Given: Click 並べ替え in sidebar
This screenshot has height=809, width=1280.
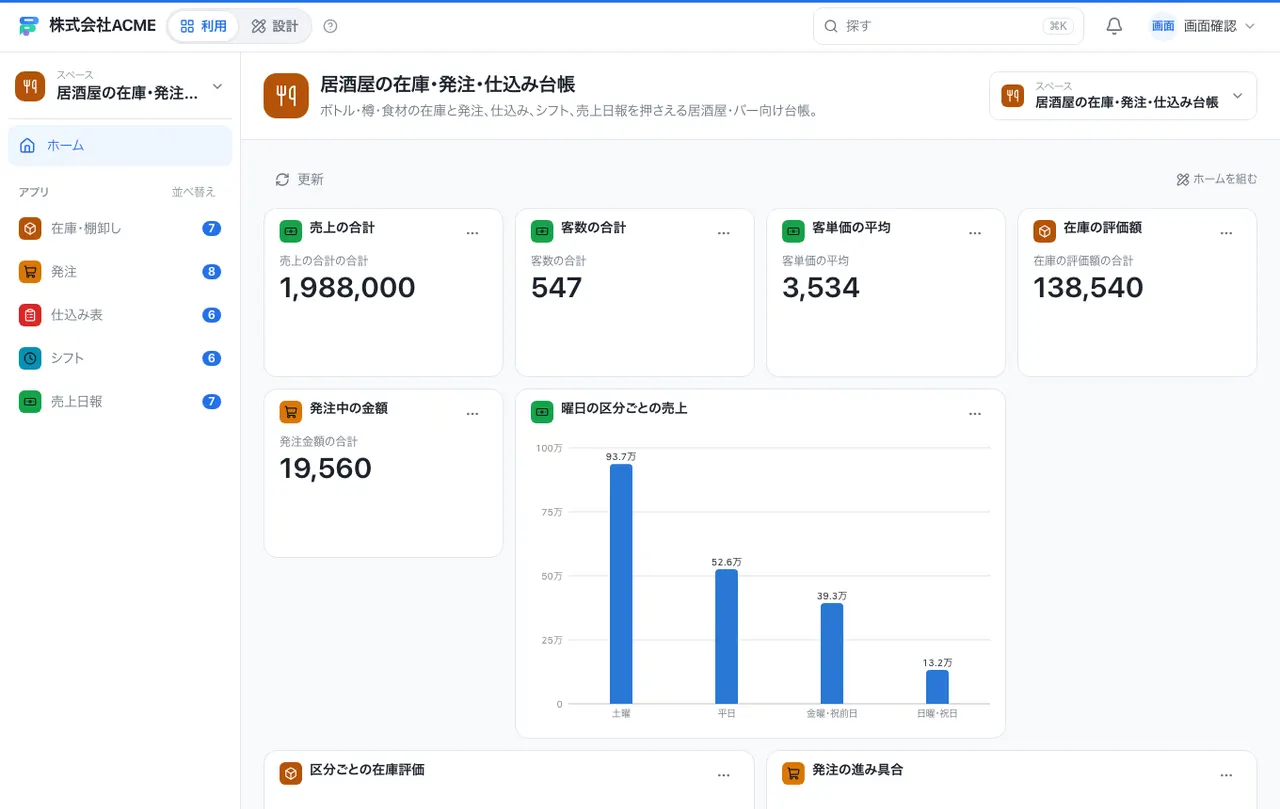Looking at the screenshot, I should click(194, 192).
